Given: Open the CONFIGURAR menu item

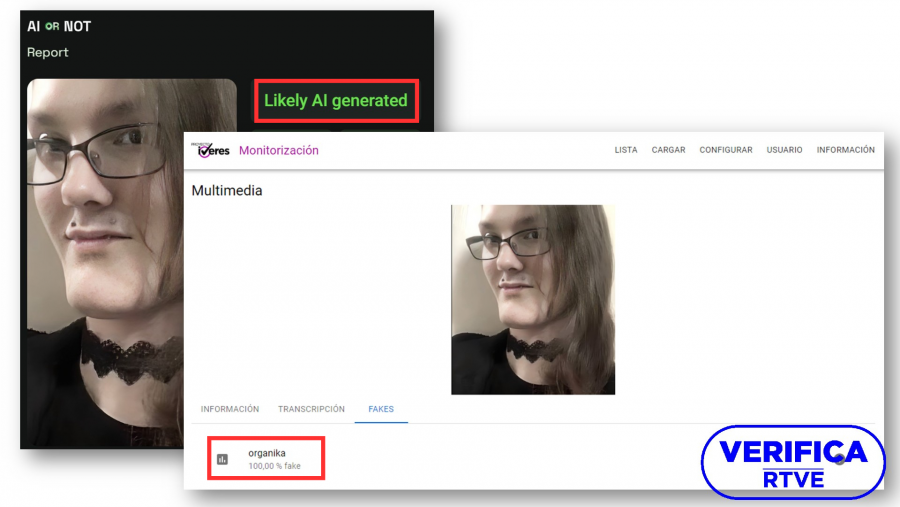Looking at the screenshot, I should (x=725, y=150).
